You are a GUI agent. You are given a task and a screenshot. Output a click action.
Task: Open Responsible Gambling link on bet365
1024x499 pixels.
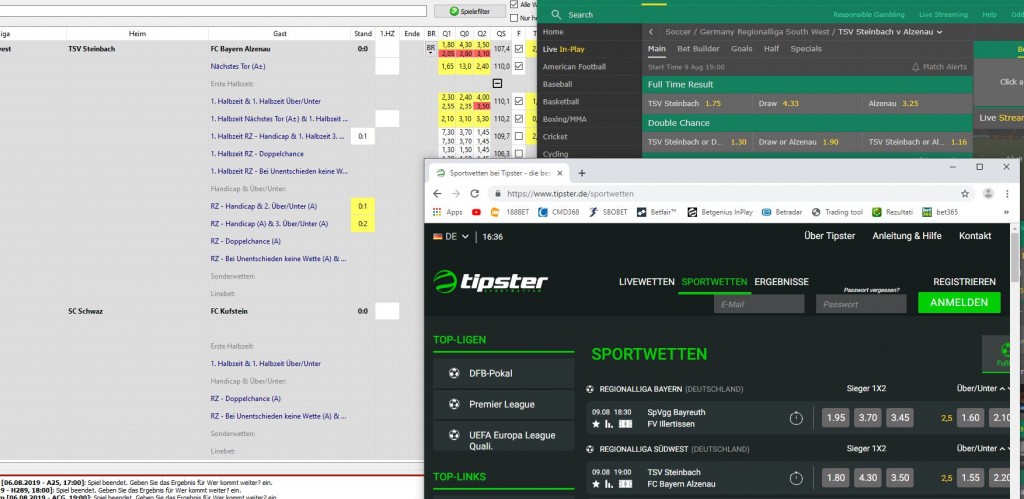point(869,14)
